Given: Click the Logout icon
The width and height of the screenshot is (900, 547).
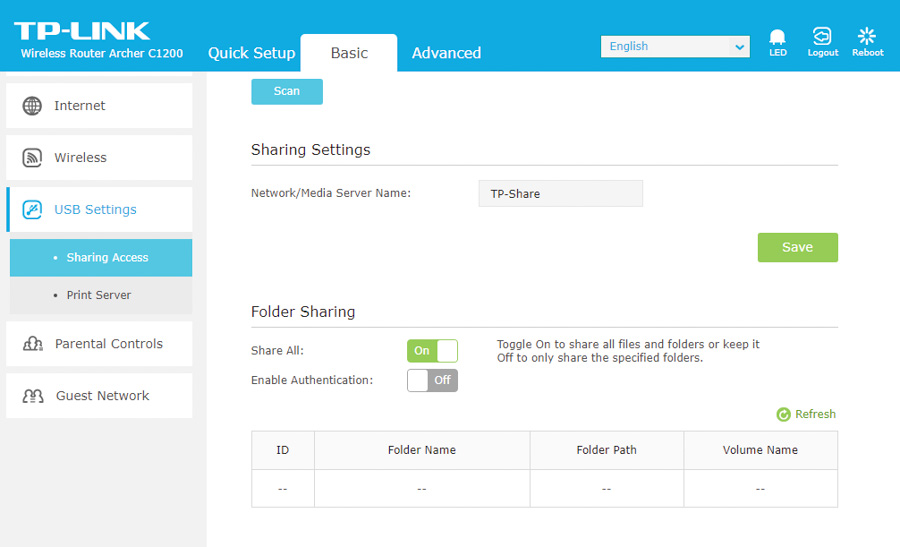Looking at the screenshot, I should 822,36.
